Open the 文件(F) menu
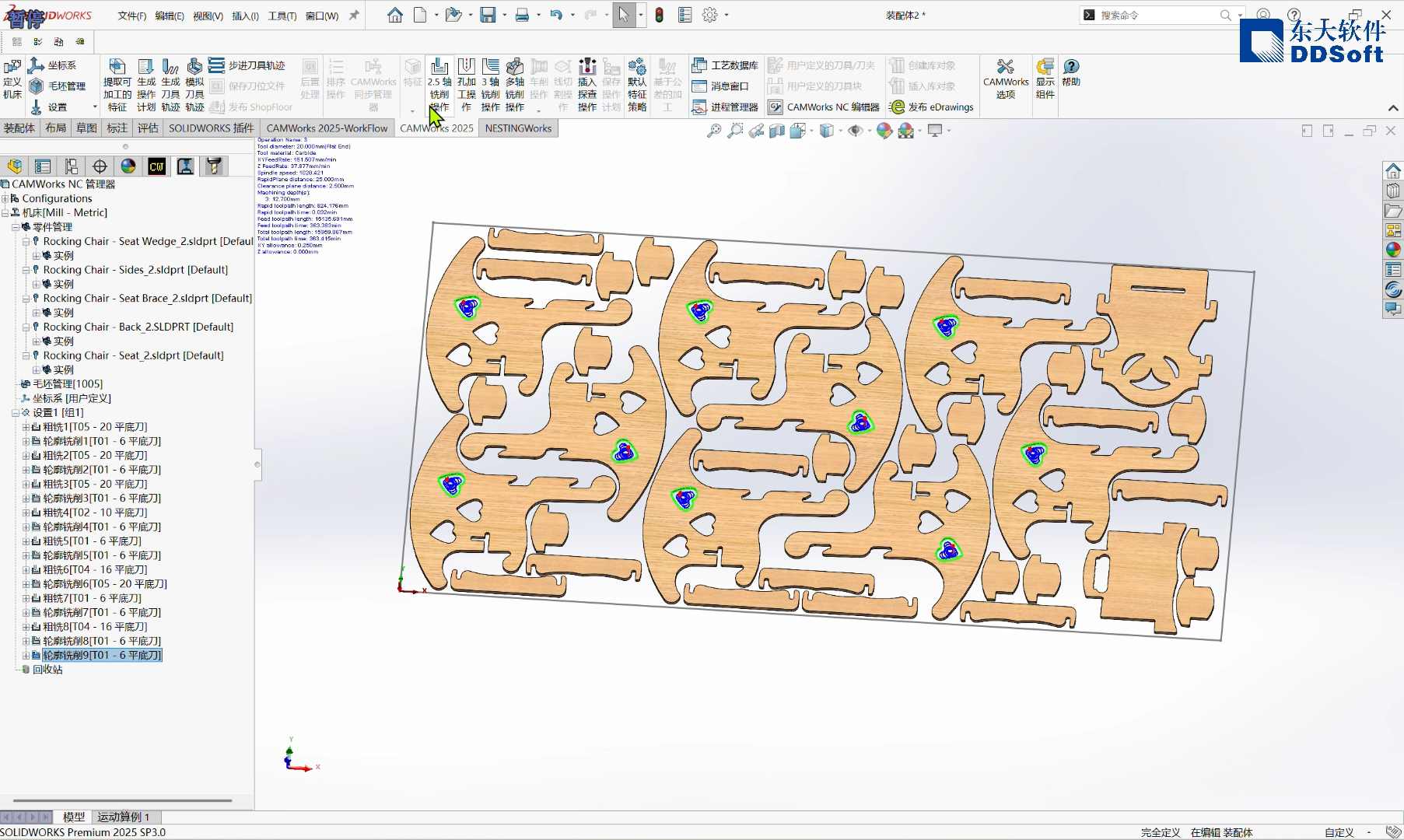Image resolution: width=1404 pixels, height=840 pixels. (x=132, y=16)
